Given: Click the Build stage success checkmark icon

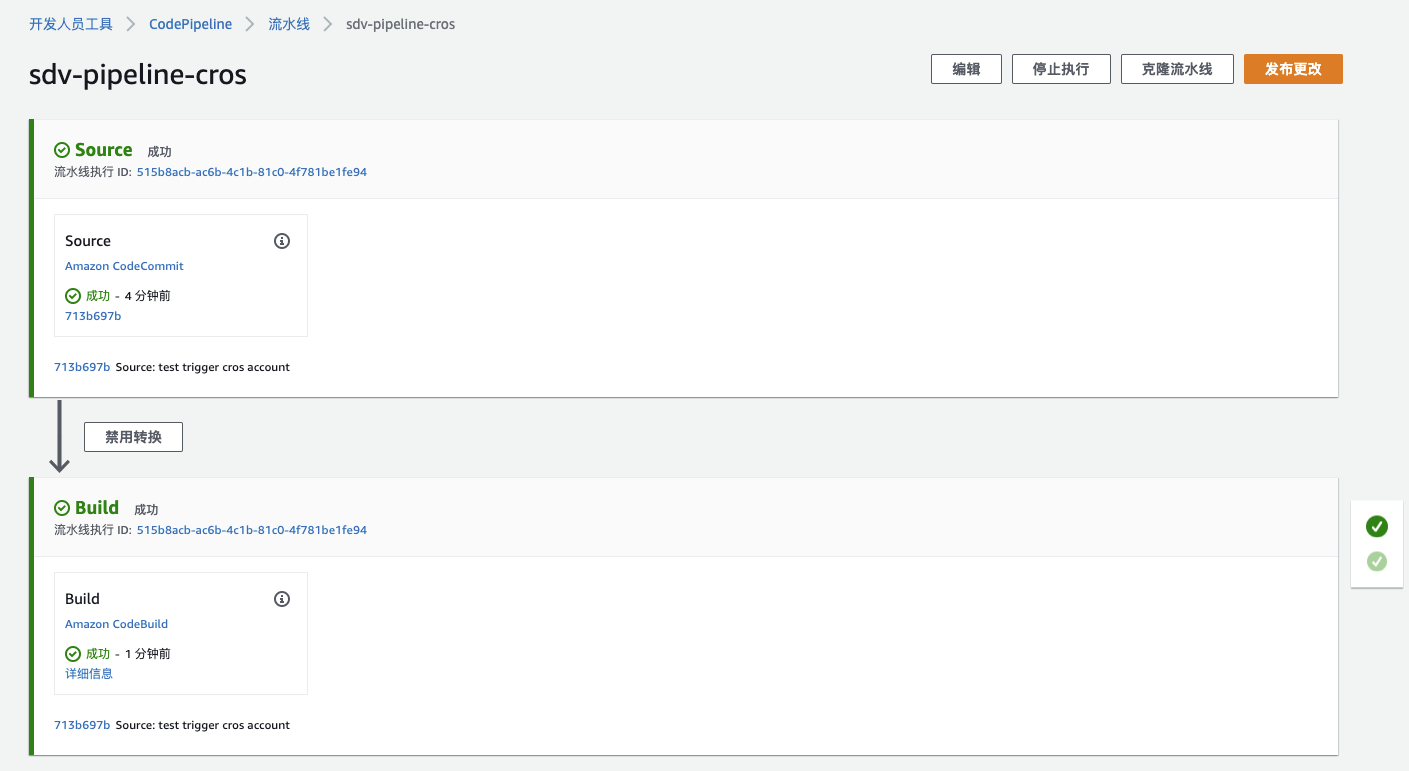Looking at the screenshot, I should coord(62,508).
